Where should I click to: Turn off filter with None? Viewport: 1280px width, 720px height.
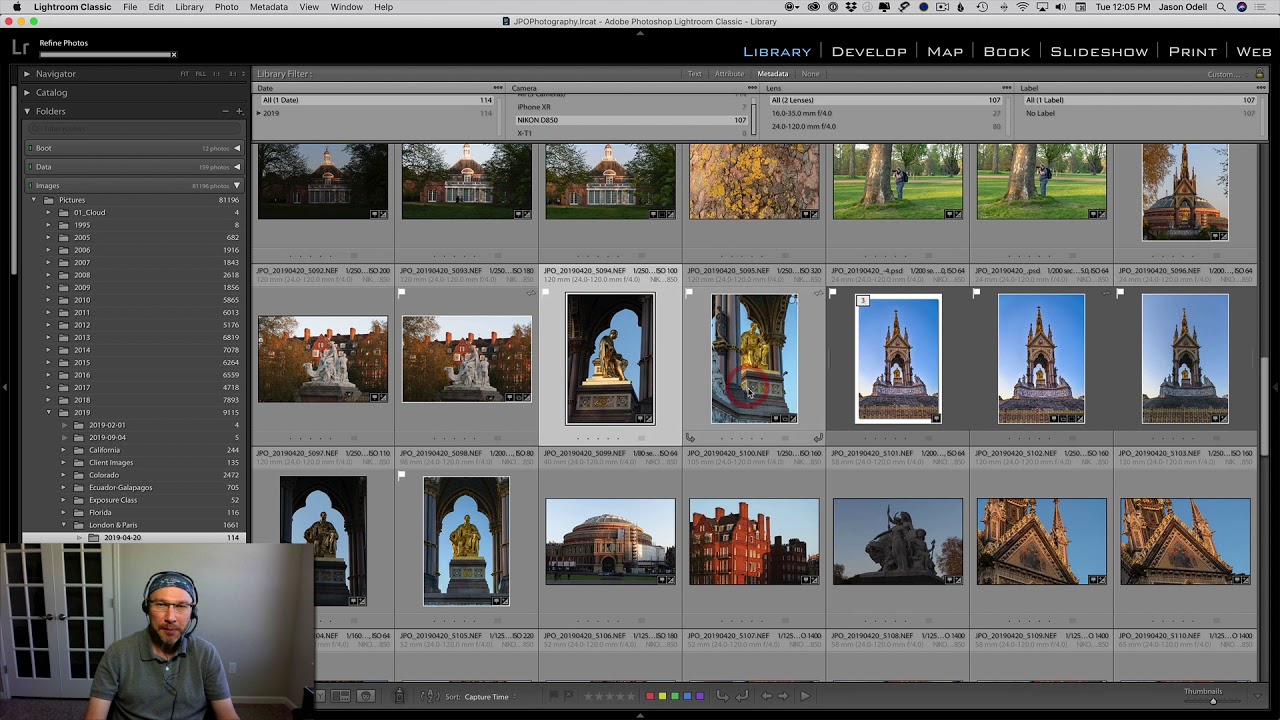[810, 74]
